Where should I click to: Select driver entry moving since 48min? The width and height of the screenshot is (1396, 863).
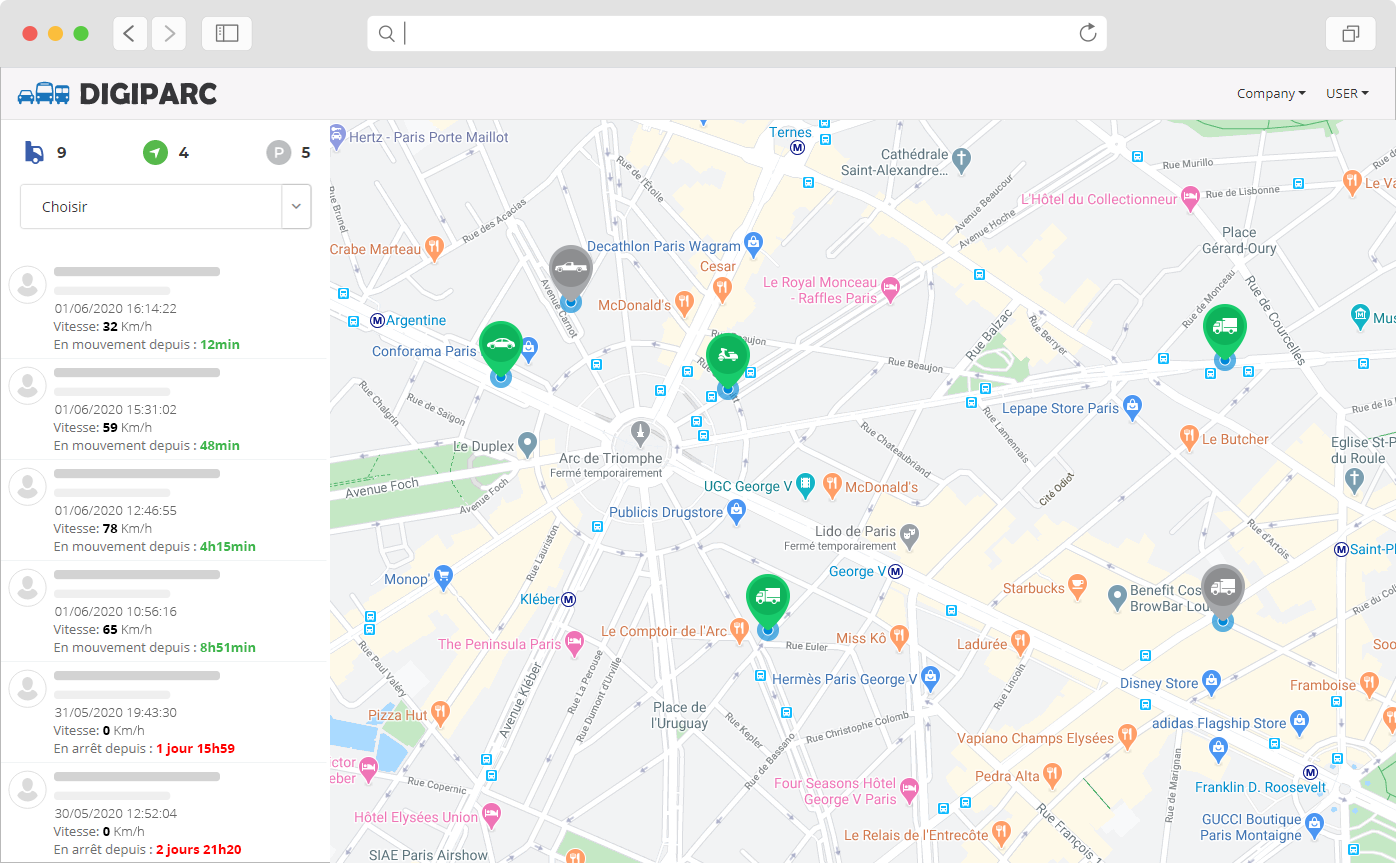(165, 409)
